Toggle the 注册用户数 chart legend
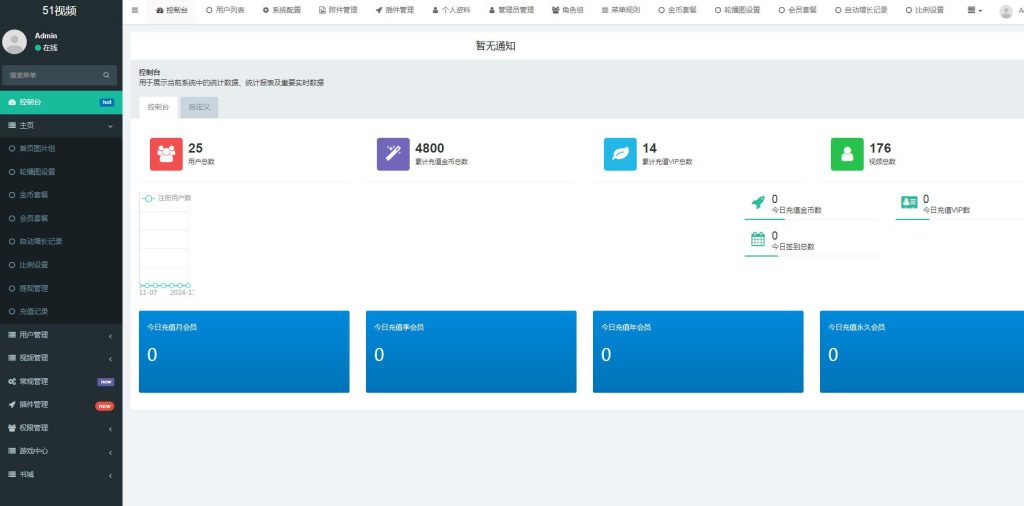1024x506 pixels. click(x=167, y=198)
